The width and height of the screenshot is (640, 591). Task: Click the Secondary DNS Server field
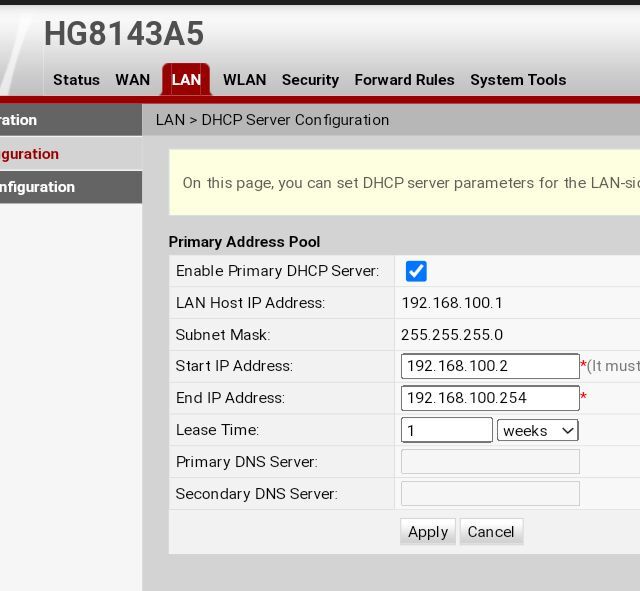point(490,493)
